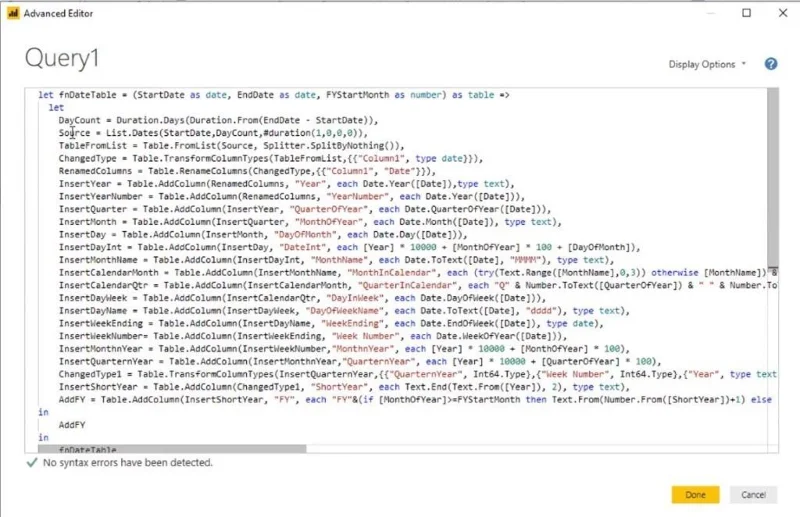Click the first line defining fnDateTable
The image size is (800, 517).
273,95
